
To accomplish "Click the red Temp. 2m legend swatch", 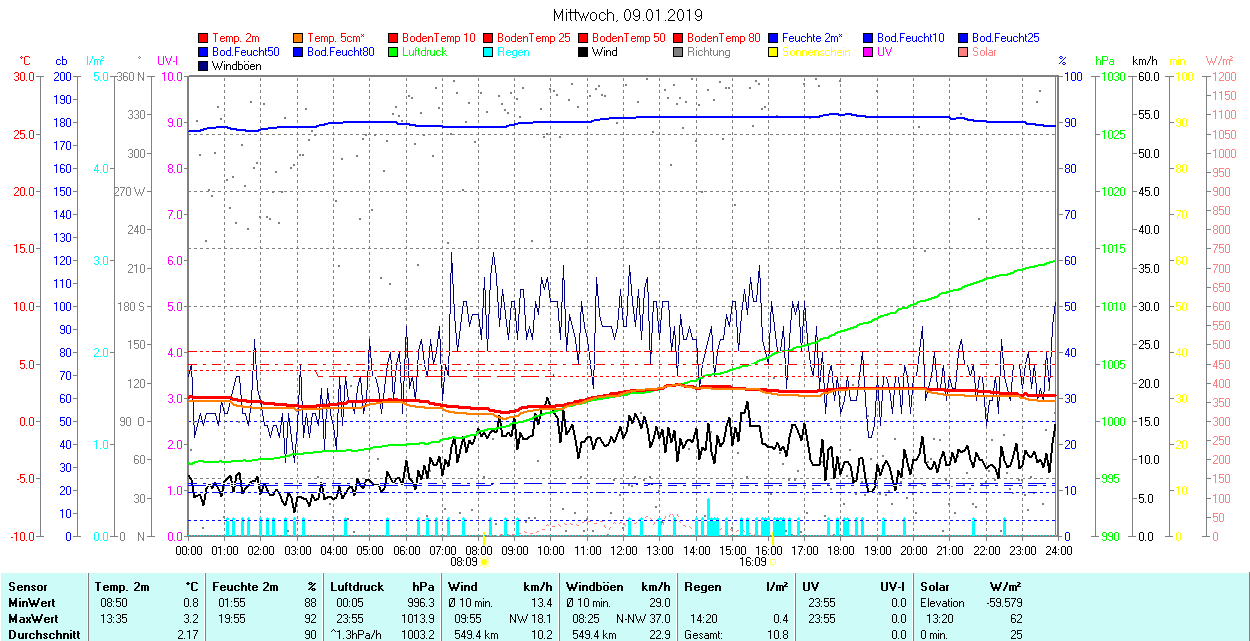I will pos(204,38).
